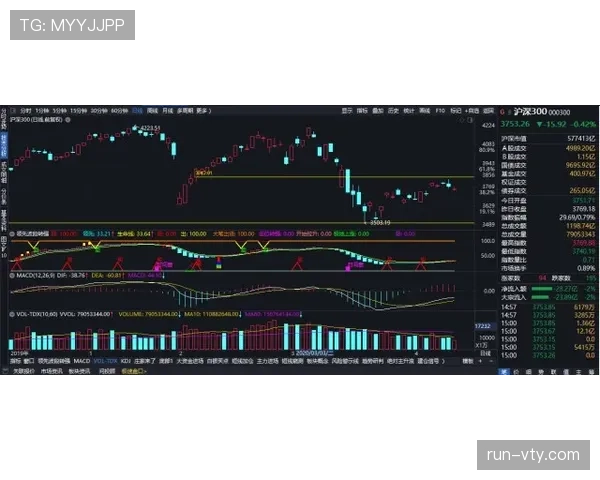The image size is (600, 480).
Task: Toggle circle icon beside MACD indicator label
Action: 12,276
